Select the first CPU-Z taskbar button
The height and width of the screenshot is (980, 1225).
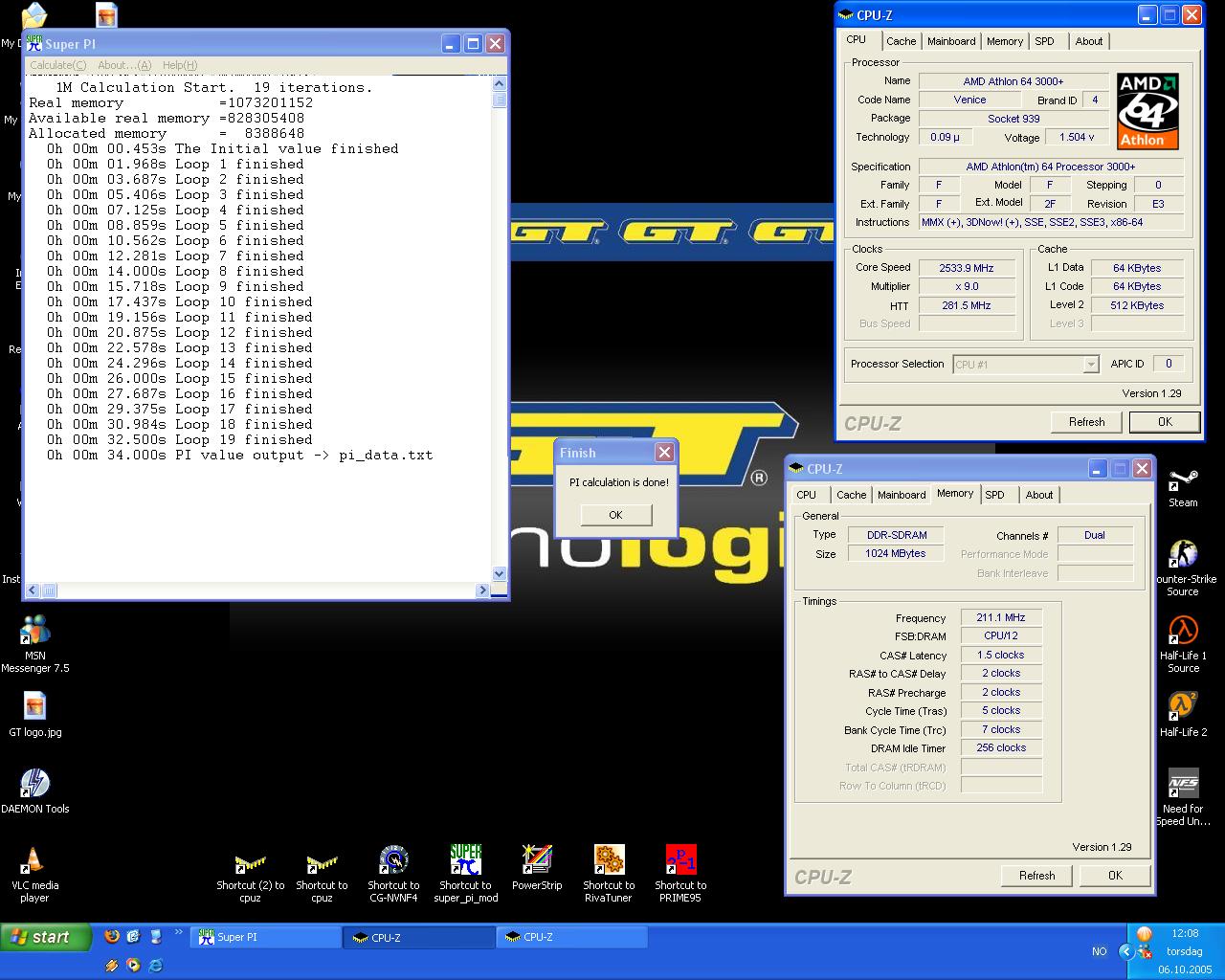pyautogui.click(x=418, y=938)
